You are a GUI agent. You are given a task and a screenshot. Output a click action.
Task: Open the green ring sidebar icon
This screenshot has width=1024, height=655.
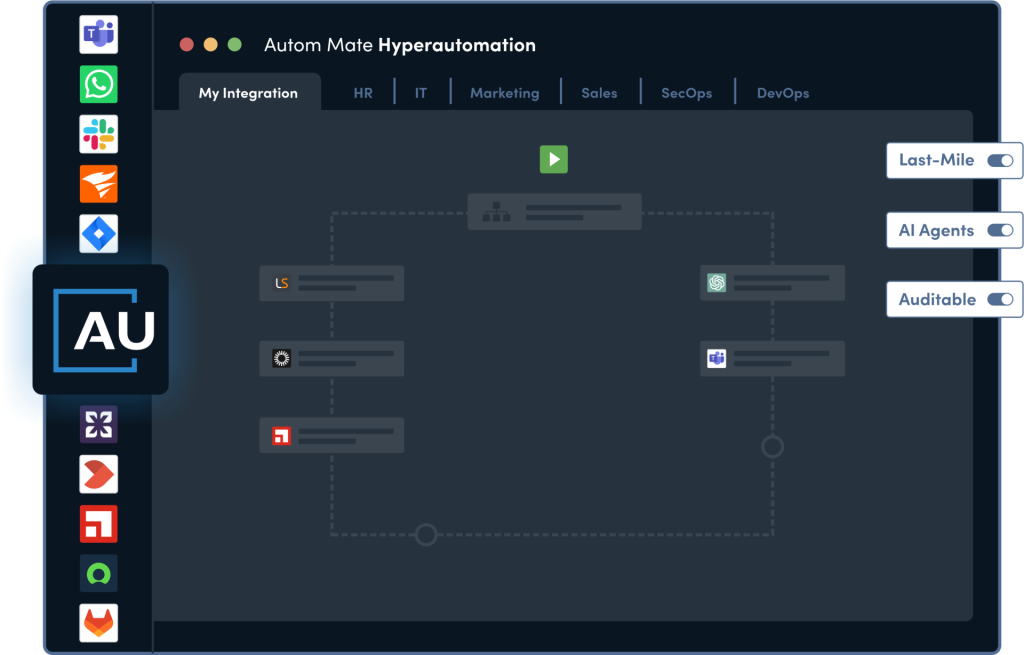click(x=99, y=573)
